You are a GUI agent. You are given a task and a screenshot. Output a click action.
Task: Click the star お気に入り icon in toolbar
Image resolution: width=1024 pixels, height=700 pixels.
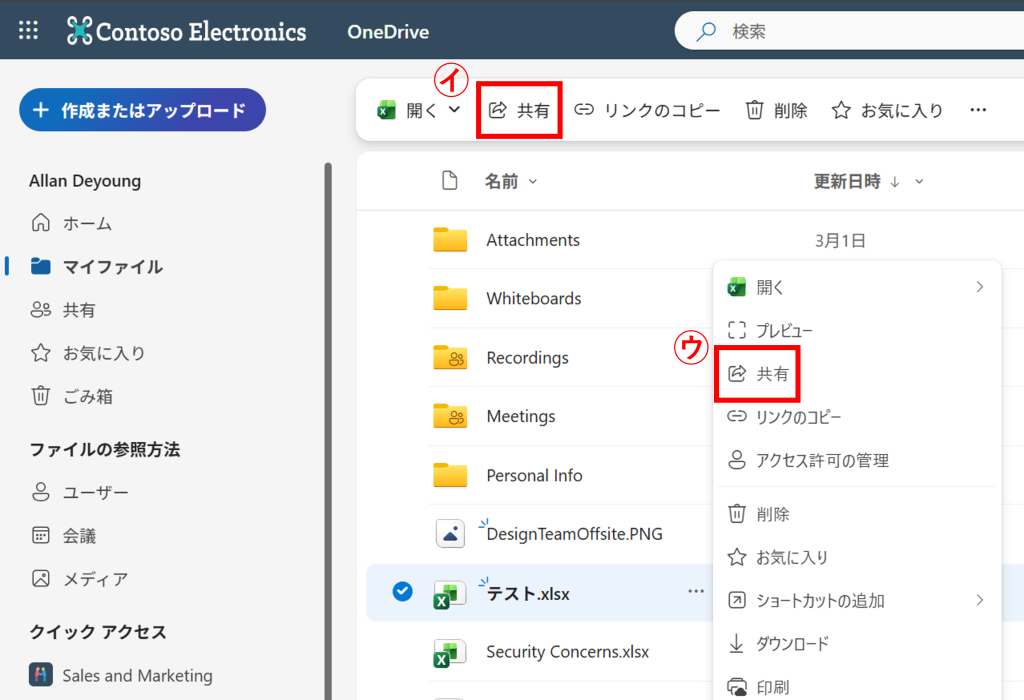(841, 110)
